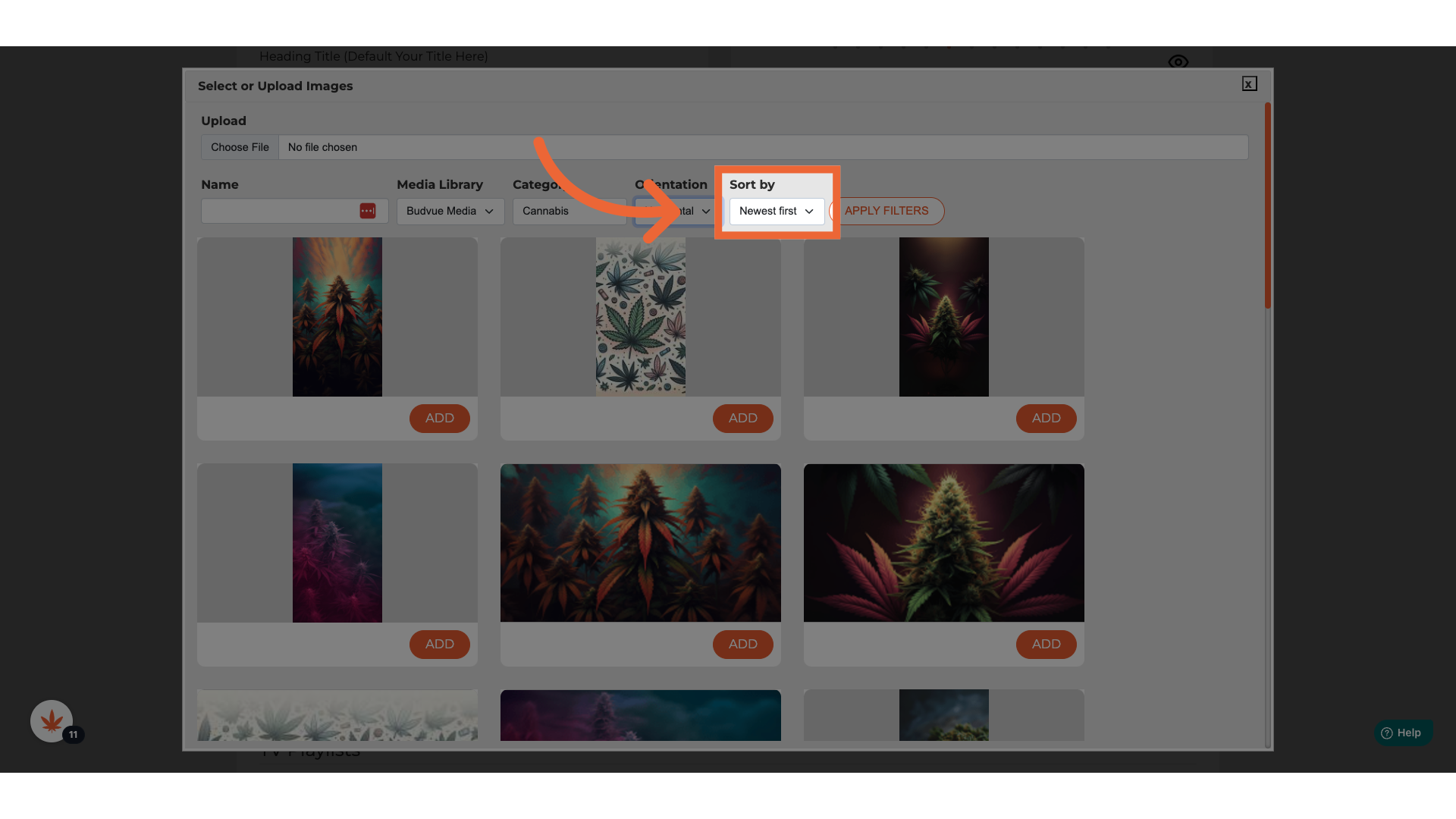Open the Help widget
The width and height of the screenshot is (1456, 819).
1402,733
